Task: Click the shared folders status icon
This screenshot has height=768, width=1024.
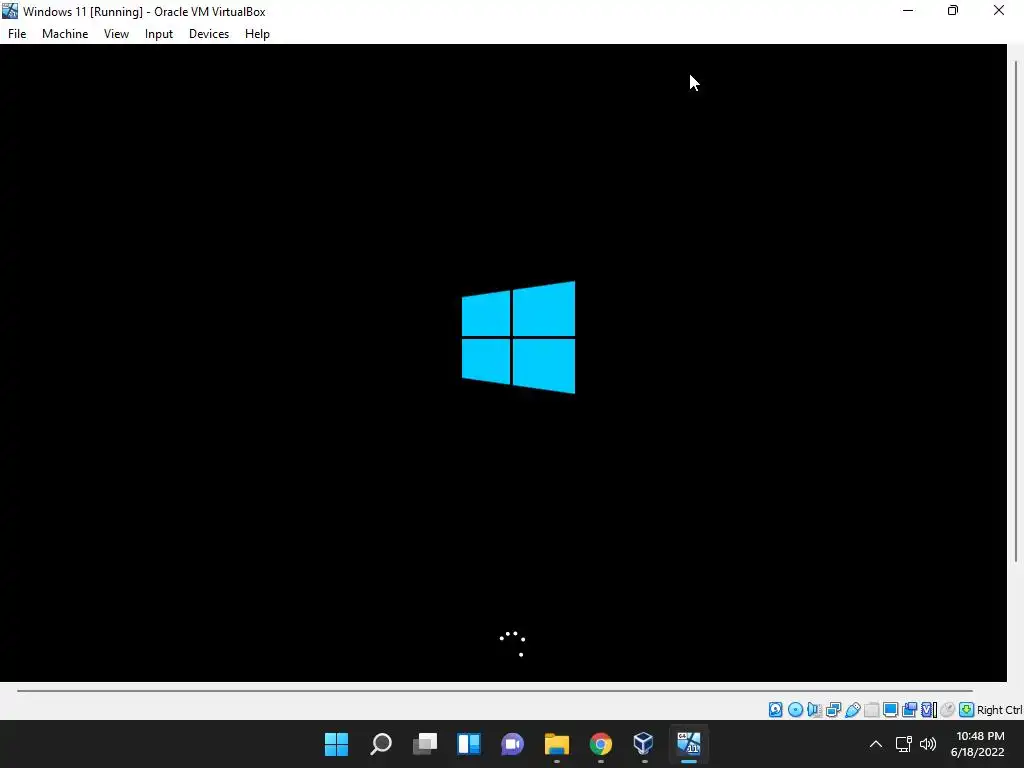Action: 871,709
